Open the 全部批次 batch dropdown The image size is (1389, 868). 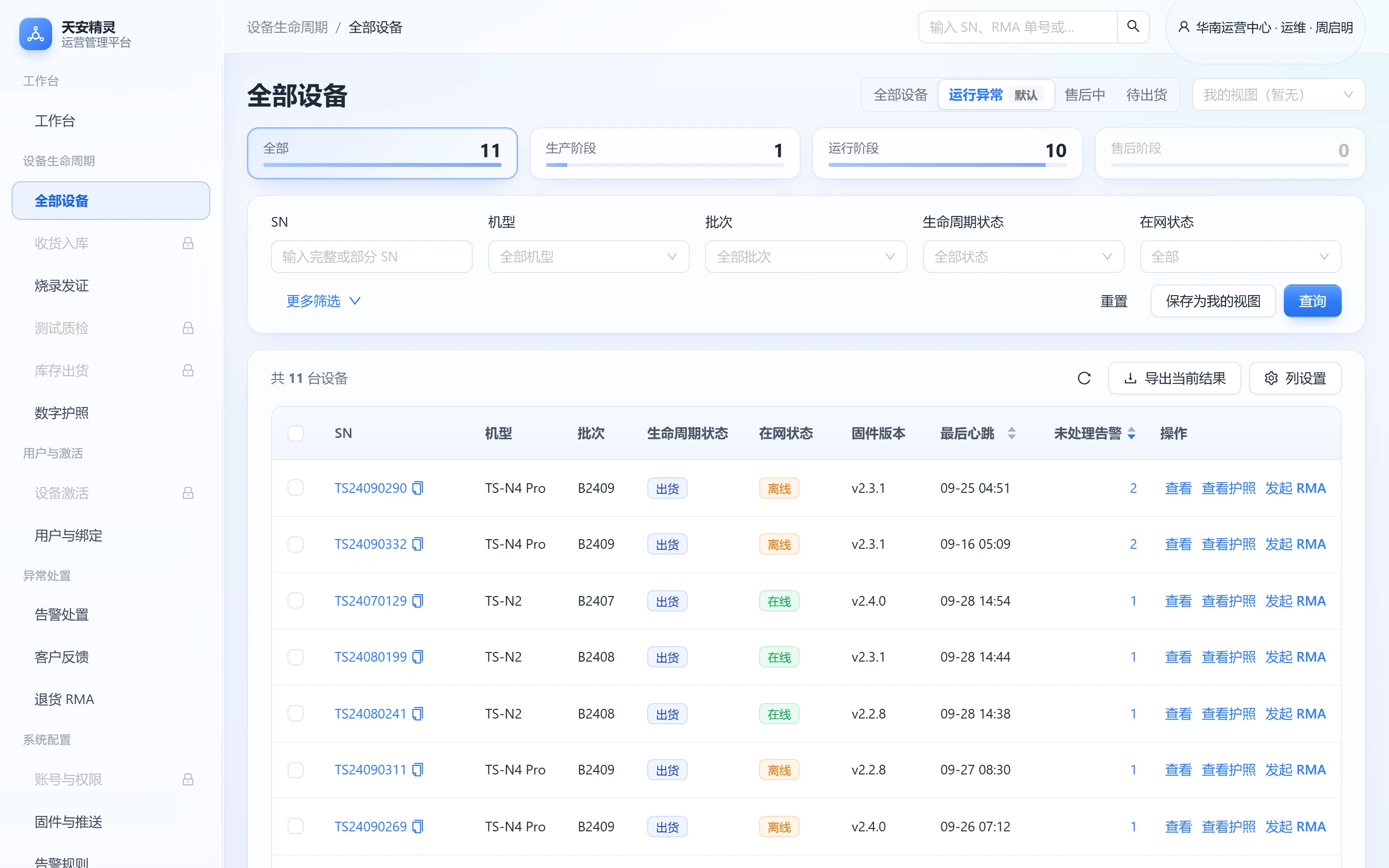click(x=806, y=256)
